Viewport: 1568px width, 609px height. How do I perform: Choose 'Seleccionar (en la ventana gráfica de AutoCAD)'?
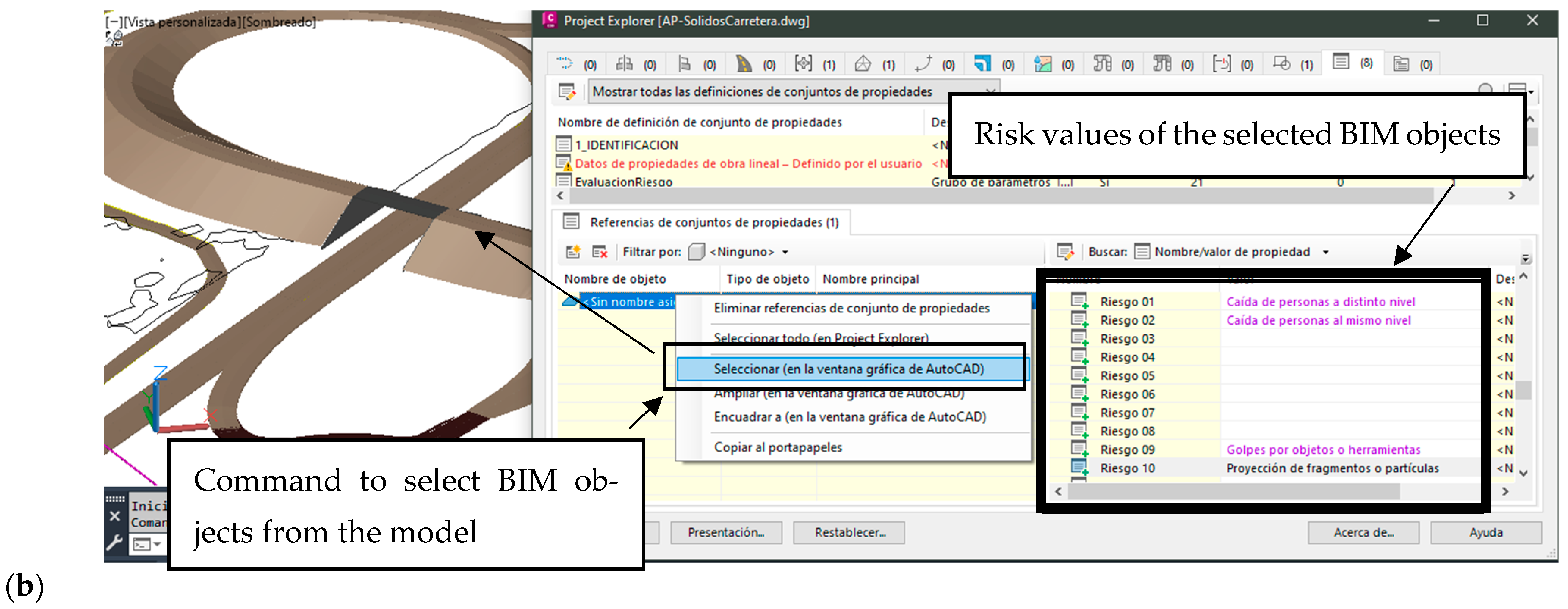[x=849, y=369]
